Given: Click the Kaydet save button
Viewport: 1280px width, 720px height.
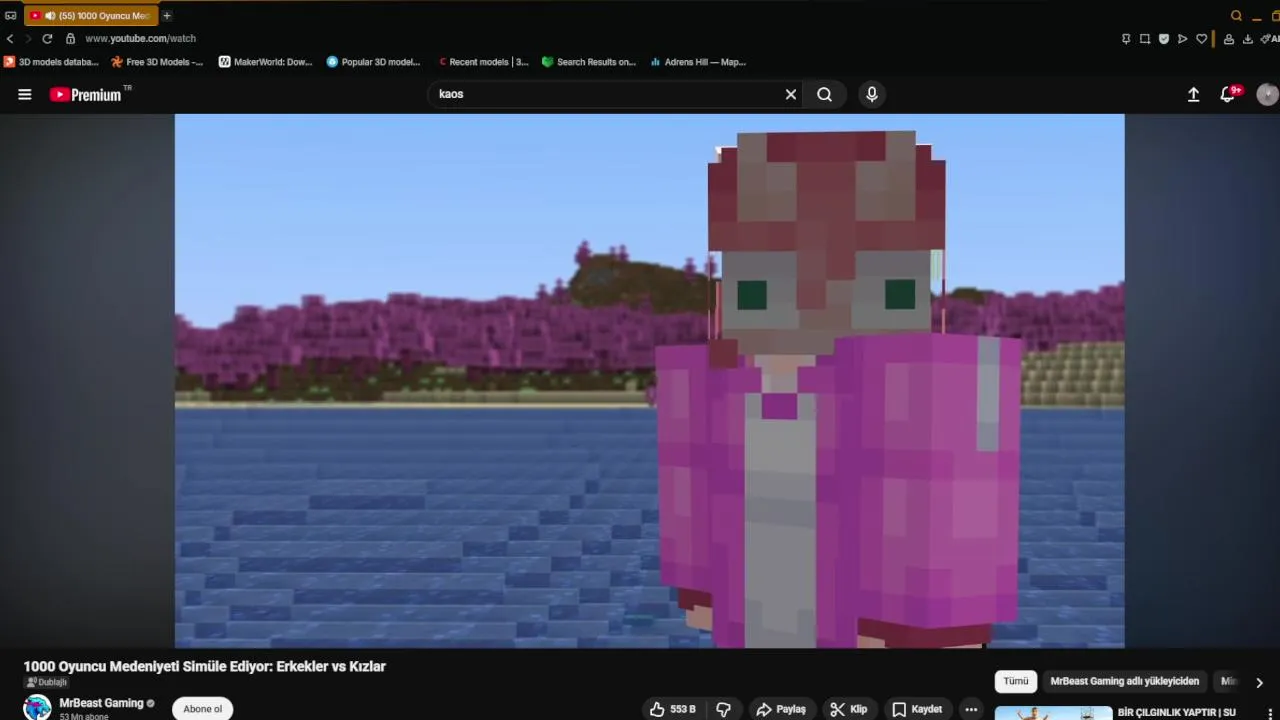Looking at the screenshot, I should click(x=917, y=709).
